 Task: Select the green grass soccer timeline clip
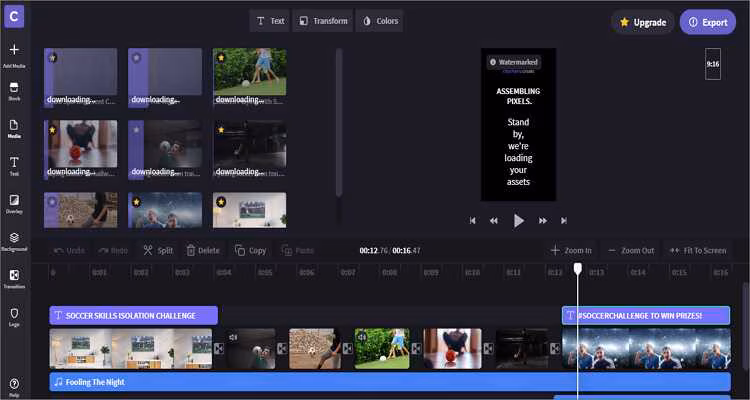tap(382, 348)
